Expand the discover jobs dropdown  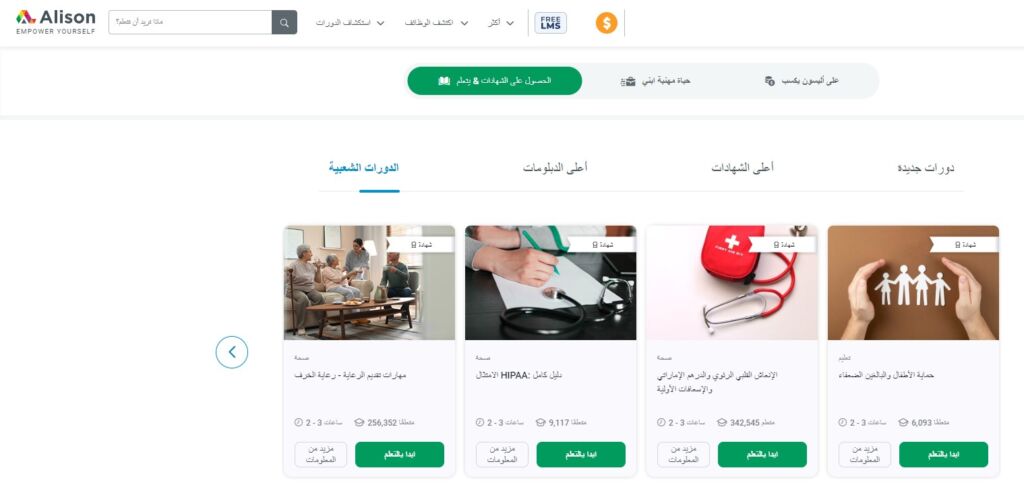coord(437,23)
